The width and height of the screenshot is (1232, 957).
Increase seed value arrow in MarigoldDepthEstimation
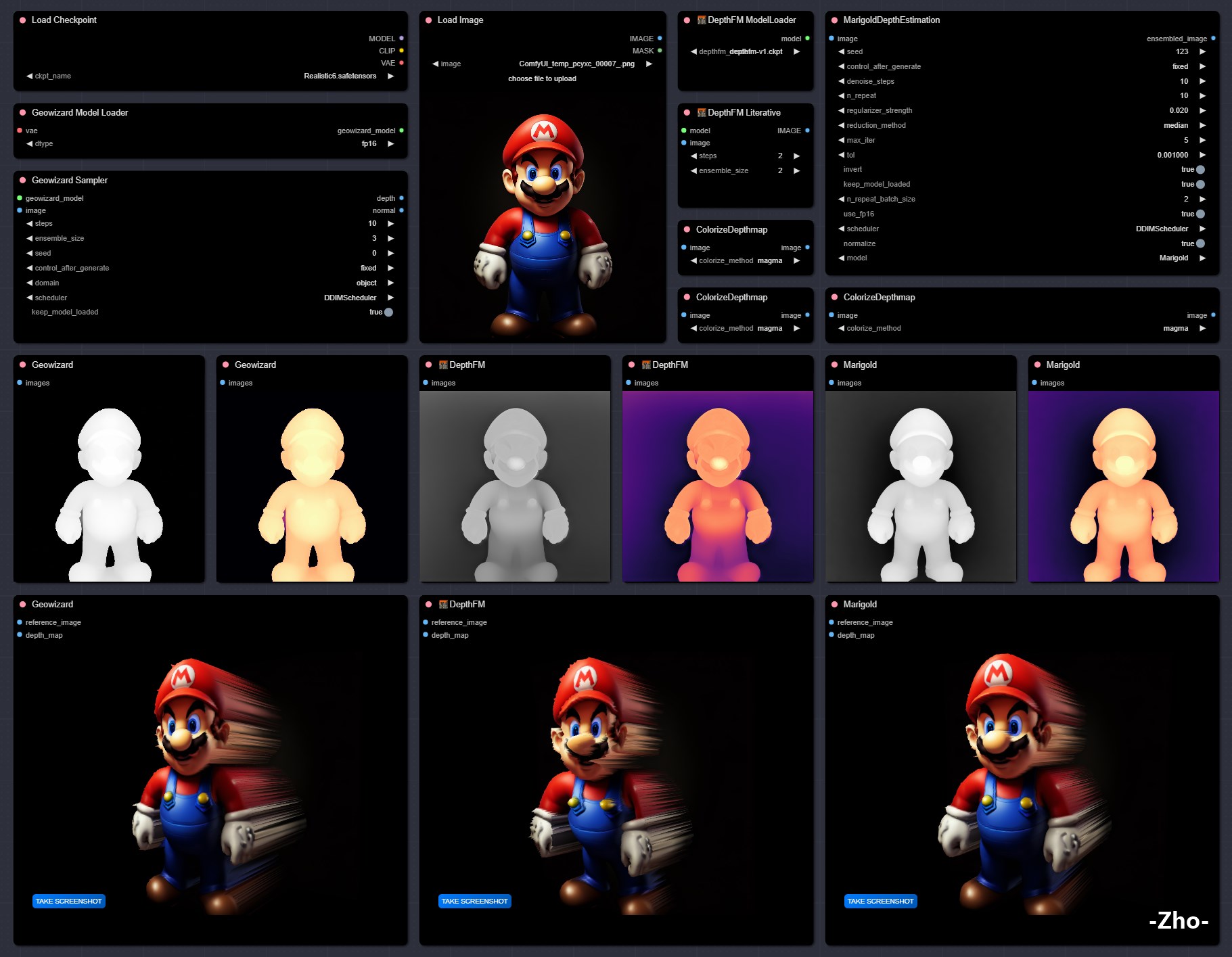[1202, 51]
